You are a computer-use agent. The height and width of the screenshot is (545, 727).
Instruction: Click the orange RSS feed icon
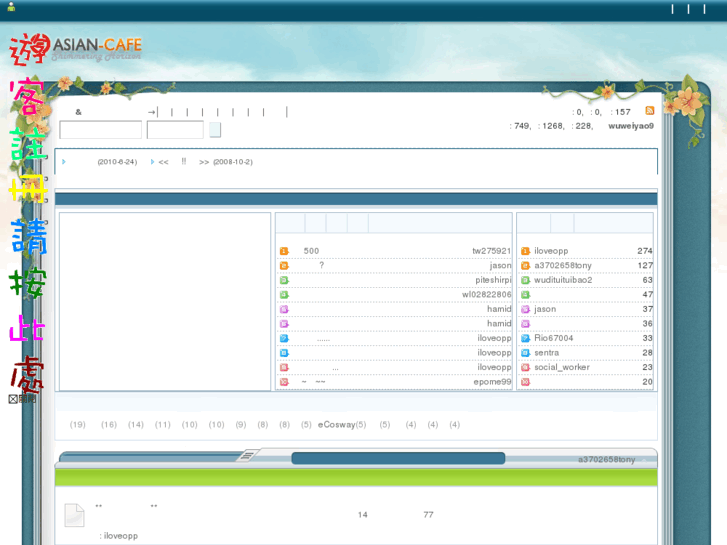[649, 111]
